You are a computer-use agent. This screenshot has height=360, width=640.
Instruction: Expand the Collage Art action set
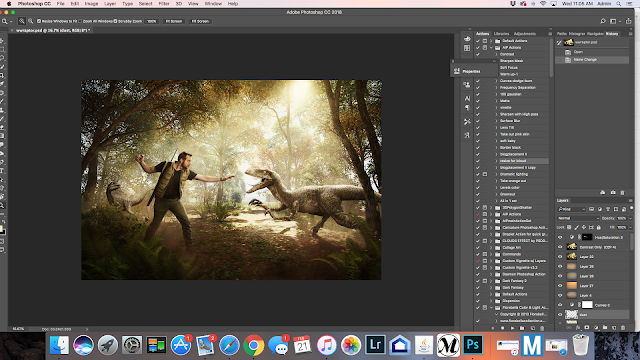(491, 247)
